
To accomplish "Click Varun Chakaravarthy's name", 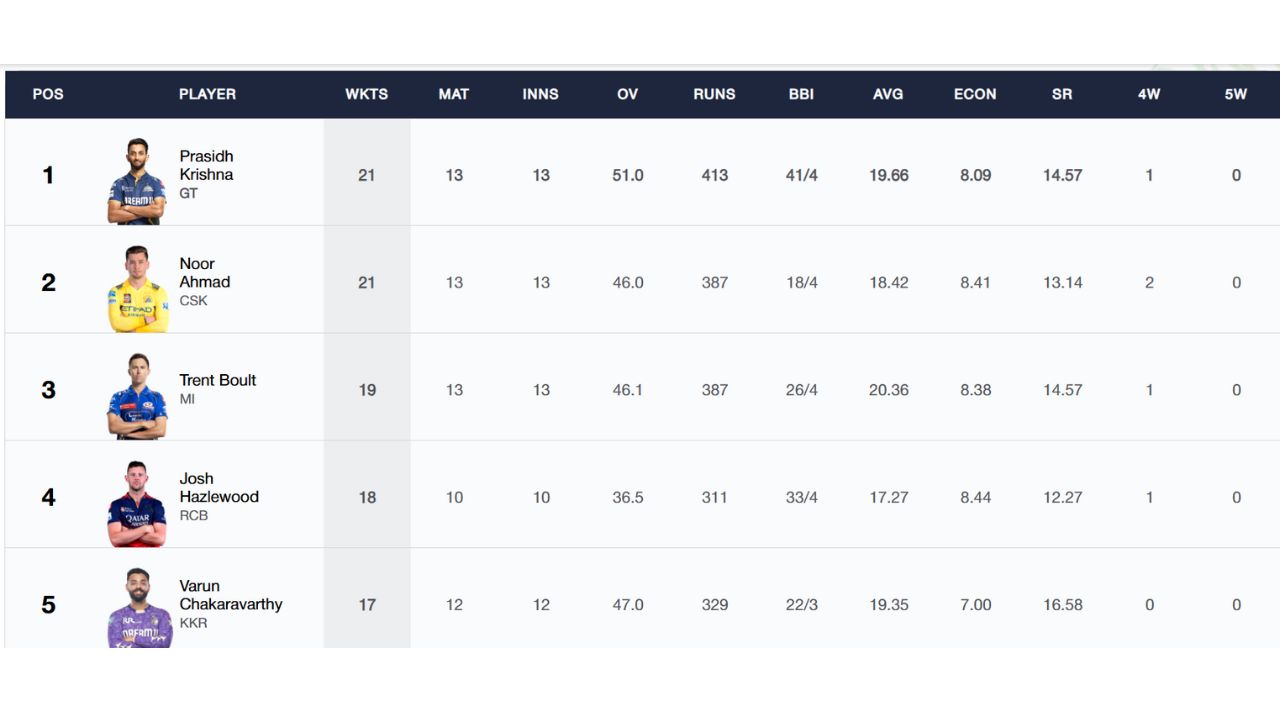I will [231, 595].
